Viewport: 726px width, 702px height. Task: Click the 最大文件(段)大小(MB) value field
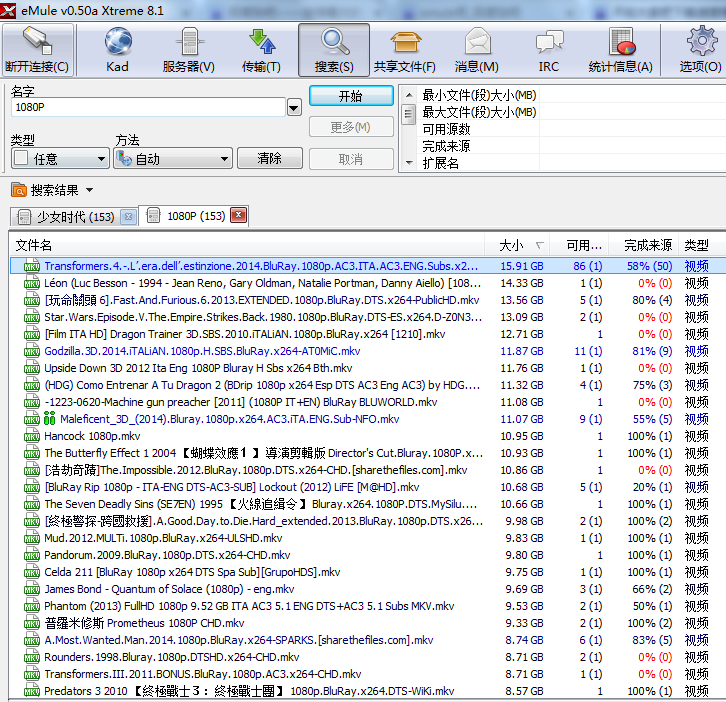tap(632, 112)
